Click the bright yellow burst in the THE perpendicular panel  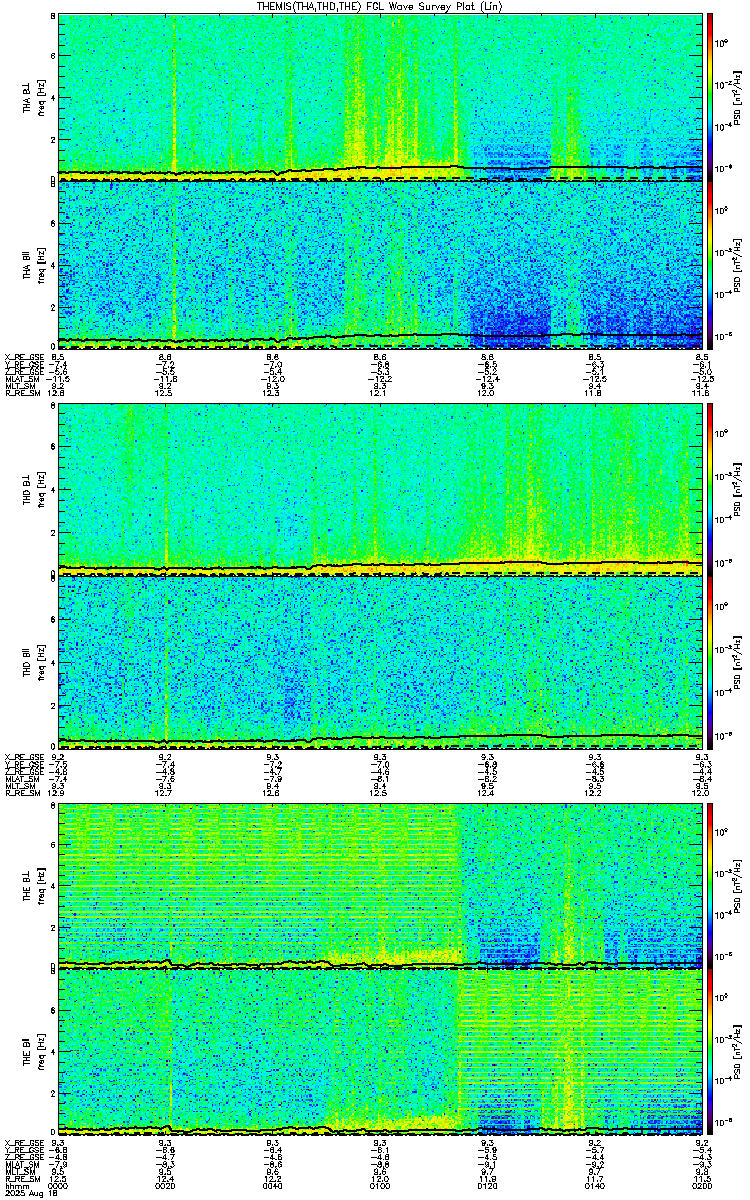[568, 925]
